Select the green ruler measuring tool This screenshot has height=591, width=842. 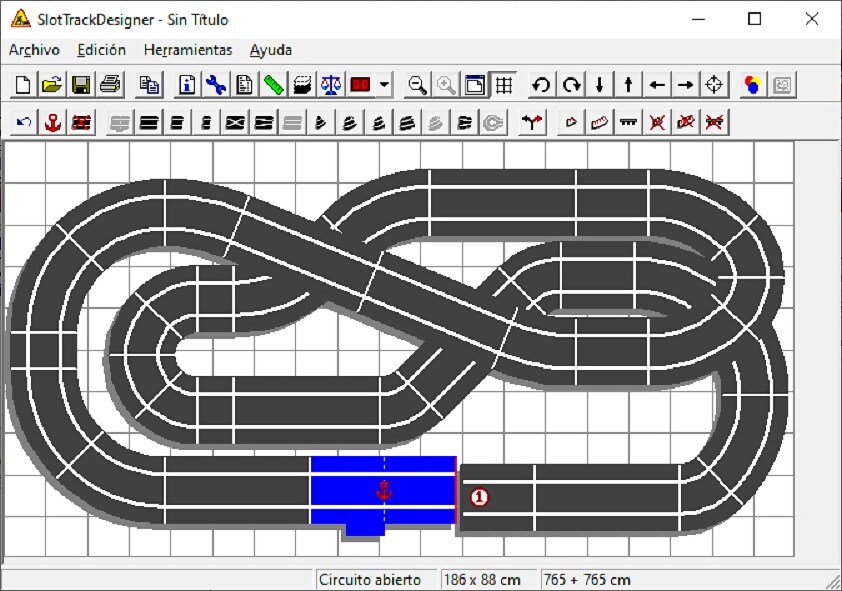click(273, 85)
